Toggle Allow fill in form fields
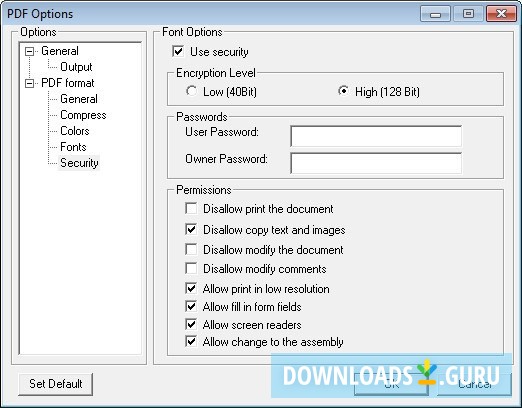Screen dimensions: 522x408 tap(191, 306)
